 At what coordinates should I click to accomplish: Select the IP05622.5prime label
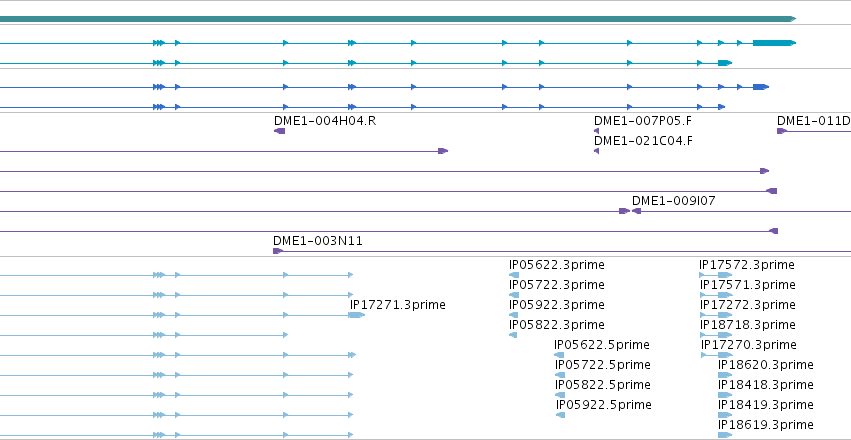tap(602, 345)
